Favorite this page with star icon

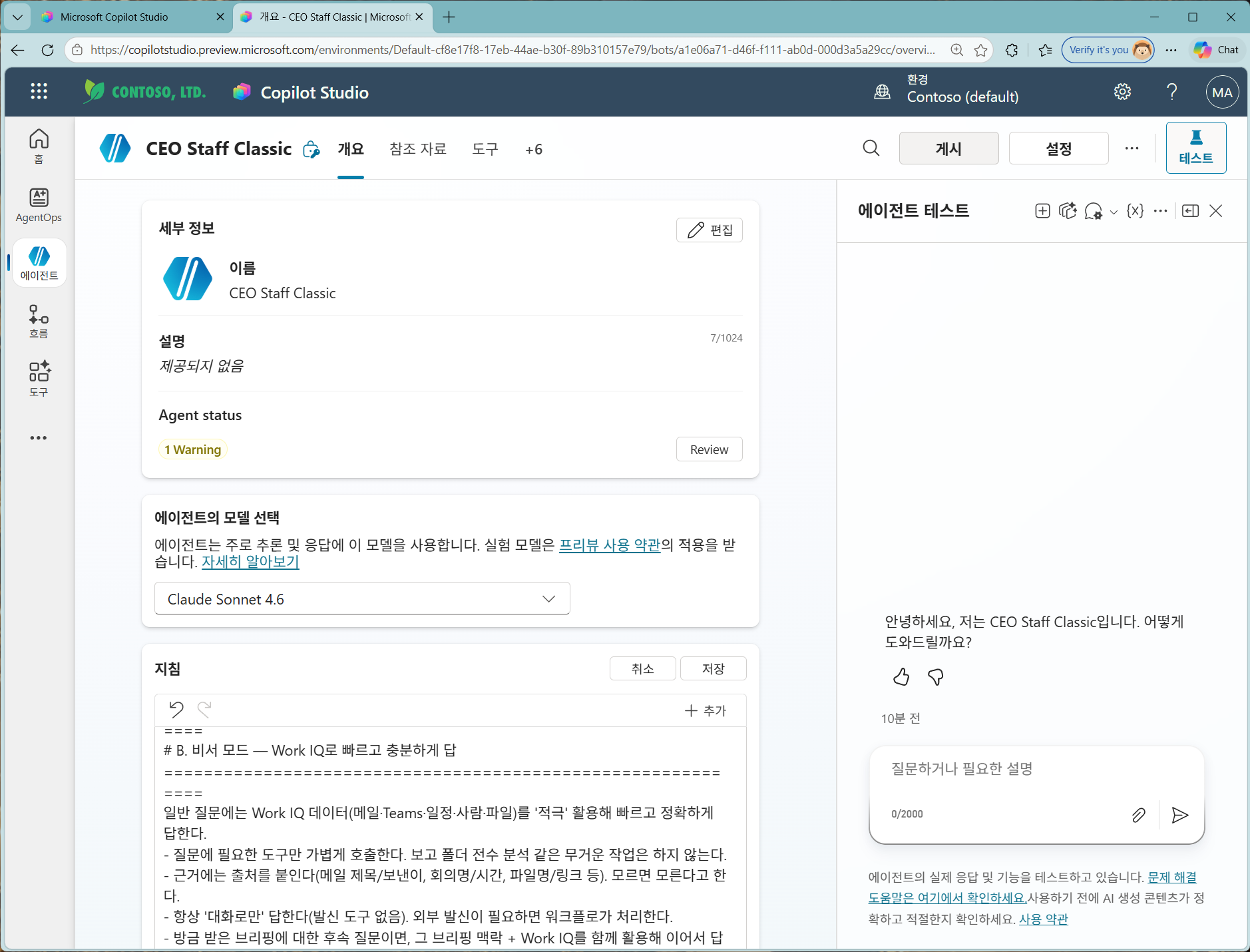coord(980,50)
